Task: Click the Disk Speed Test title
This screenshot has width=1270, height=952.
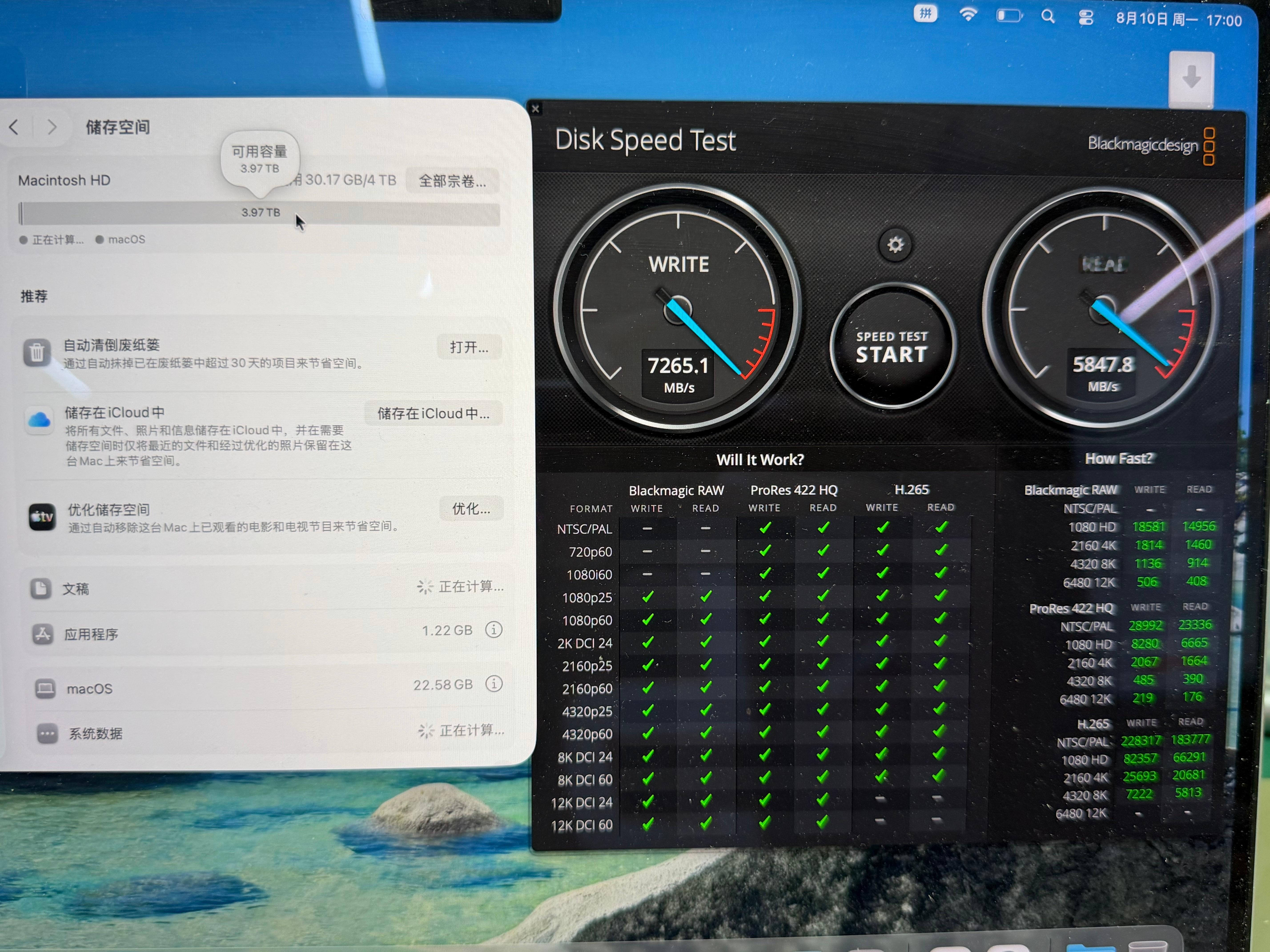Action: click(645, 141)
